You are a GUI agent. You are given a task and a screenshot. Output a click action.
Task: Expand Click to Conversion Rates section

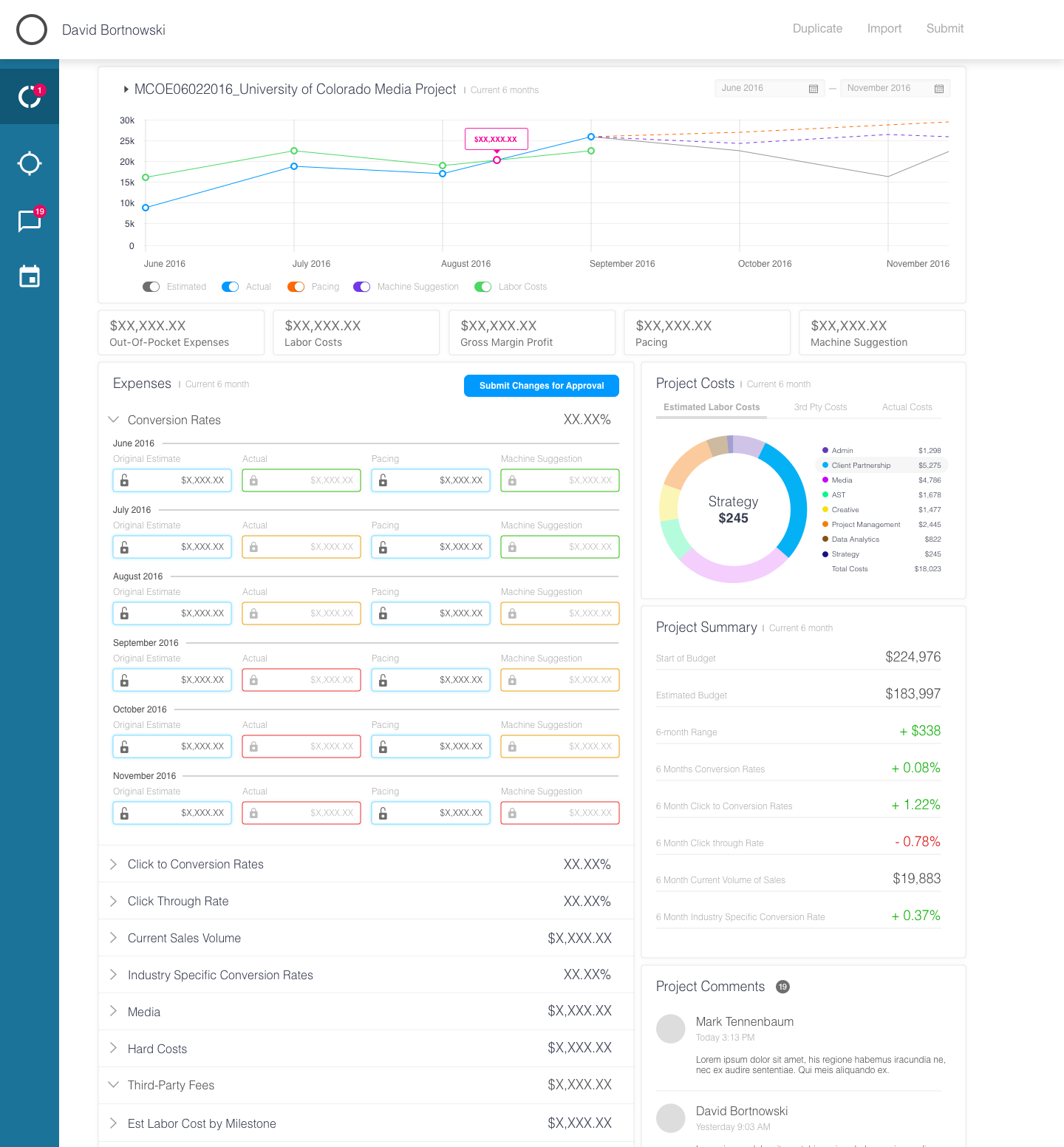coord(113,864)
